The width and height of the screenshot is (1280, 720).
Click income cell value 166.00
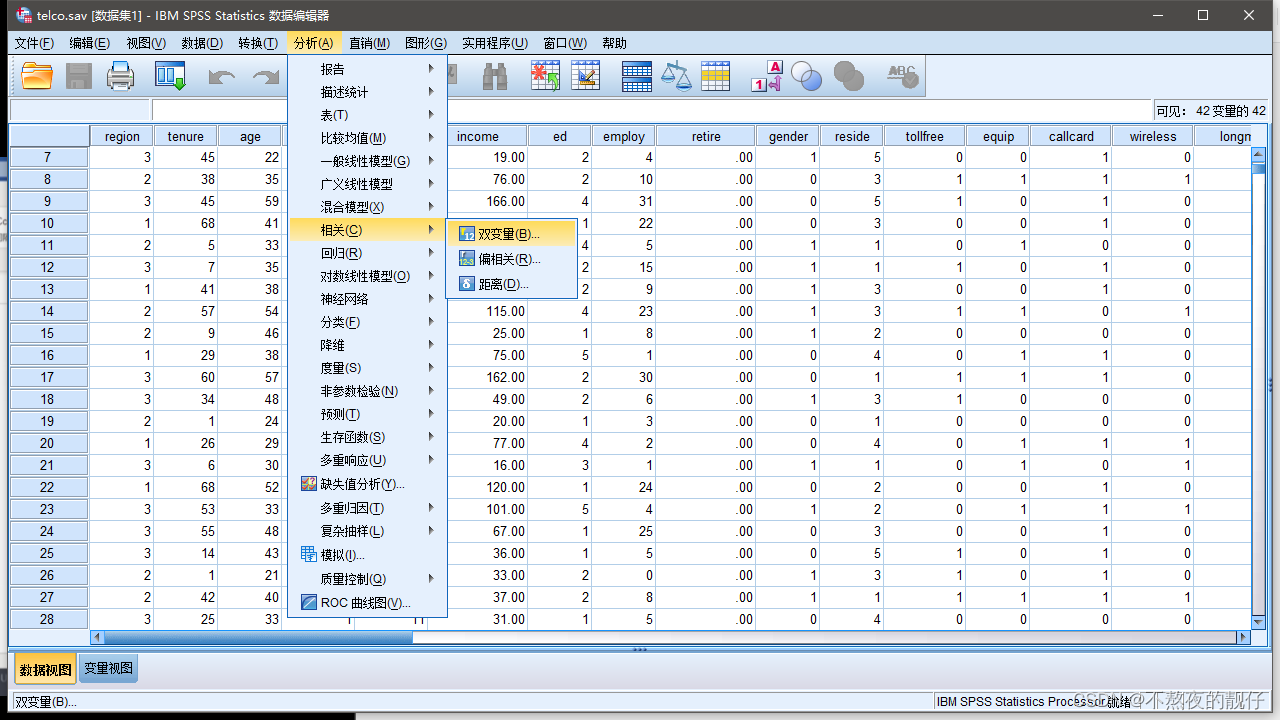[487, 201]
